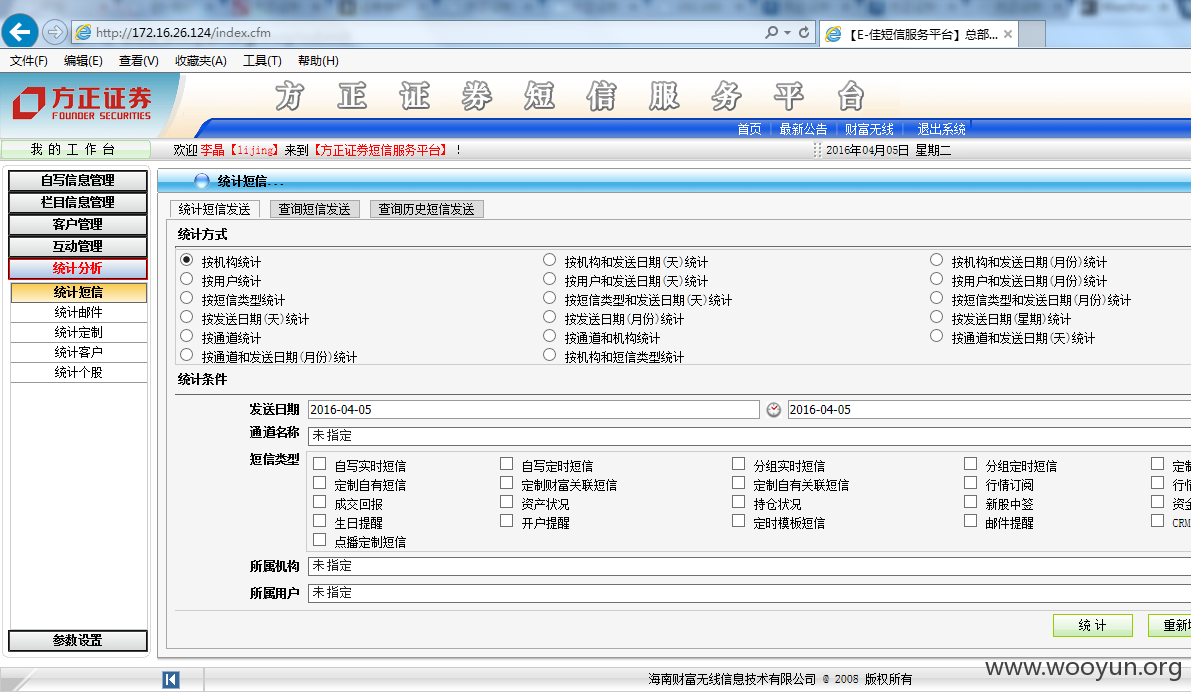The image size is (1191, 696).
Task: Select 按发送日期(星期)统计 radio button
Action: point(937,317)
